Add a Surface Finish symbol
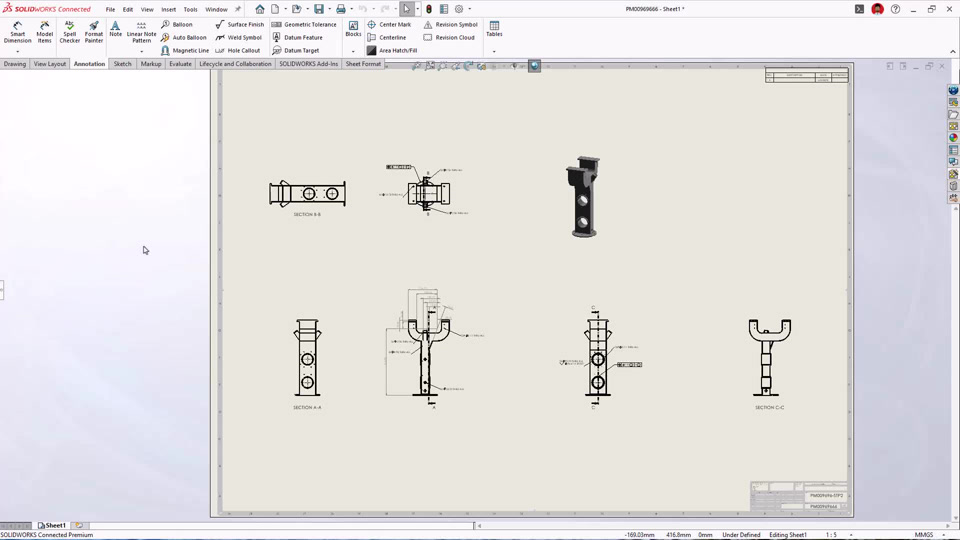Image resolution: width=960 pixels, height=540 pixels. 239,24
